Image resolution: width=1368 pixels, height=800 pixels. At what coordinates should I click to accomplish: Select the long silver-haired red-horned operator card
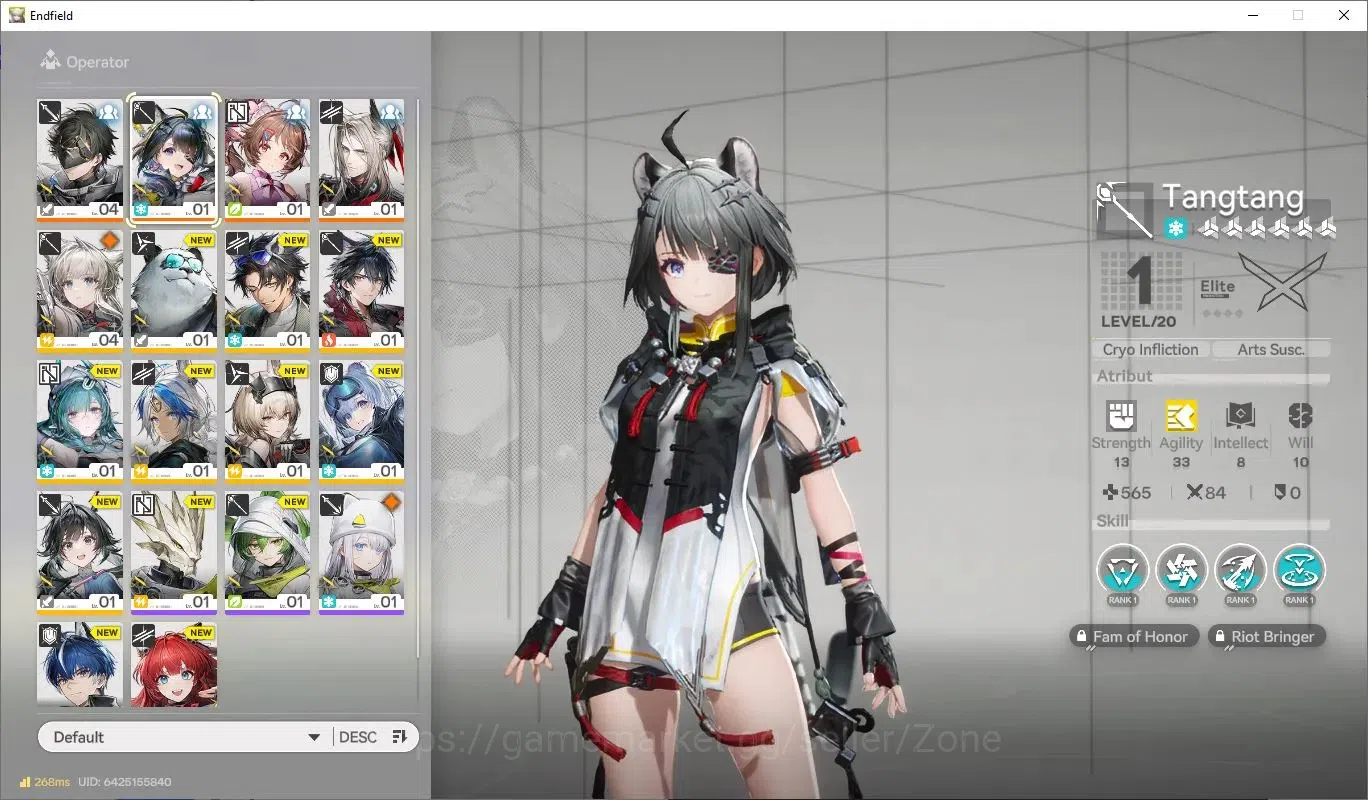point(361,159)
